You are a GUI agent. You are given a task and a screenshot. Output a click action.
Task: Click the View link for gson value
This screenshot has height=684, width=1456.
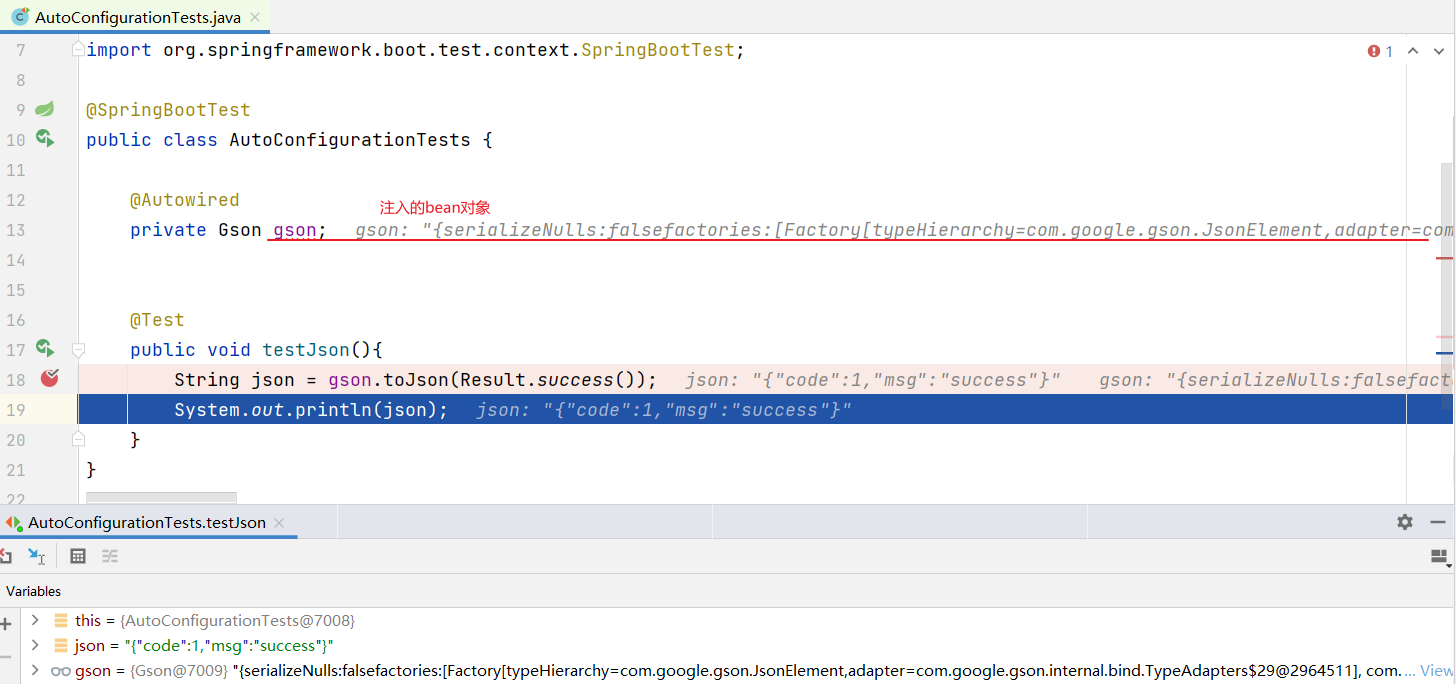(1436, 671)
